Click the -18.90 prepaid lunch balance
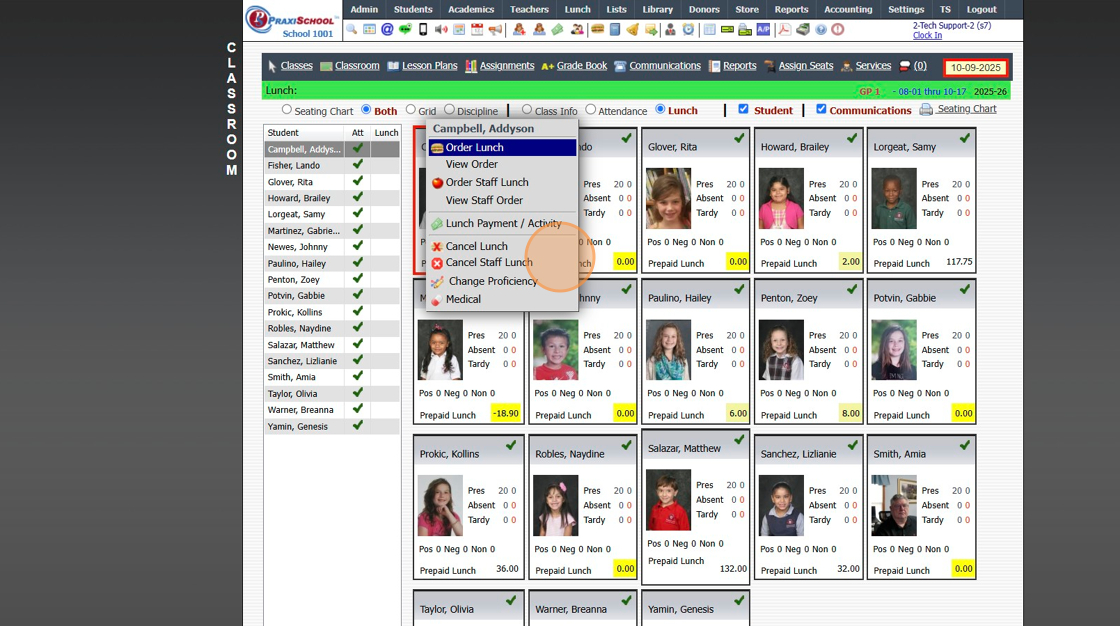 tap(506, 413)
